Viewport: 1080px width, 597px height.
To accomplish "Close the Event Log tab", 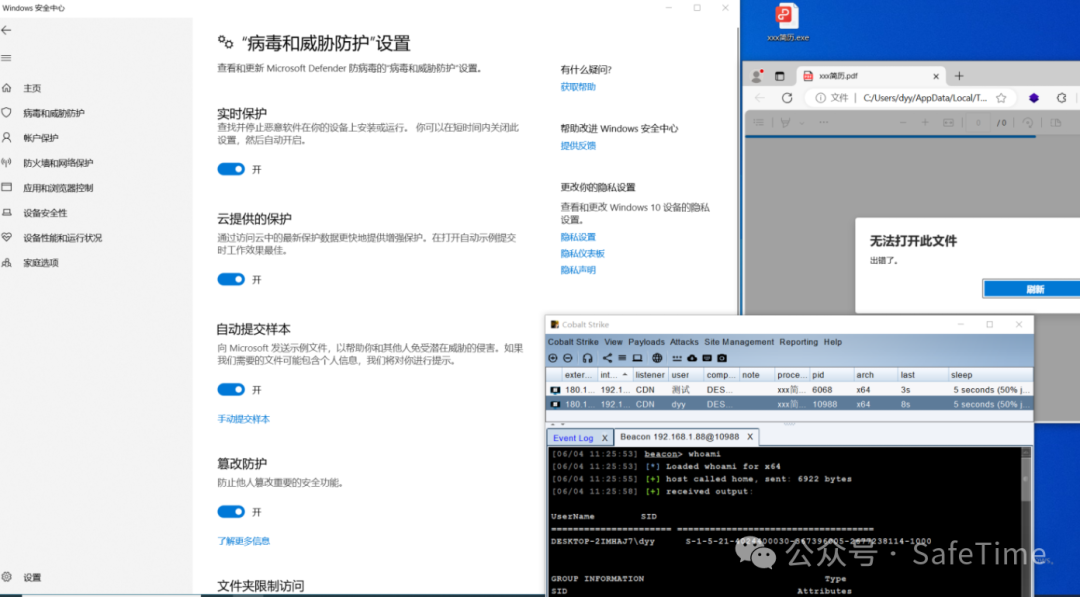I will (x=605, y=438).
